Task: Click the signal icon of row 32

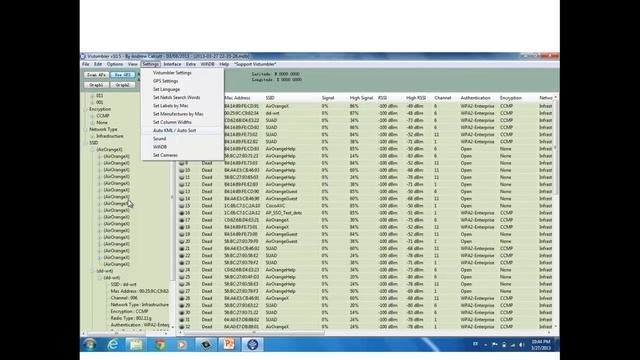Action: click(182, 327)
